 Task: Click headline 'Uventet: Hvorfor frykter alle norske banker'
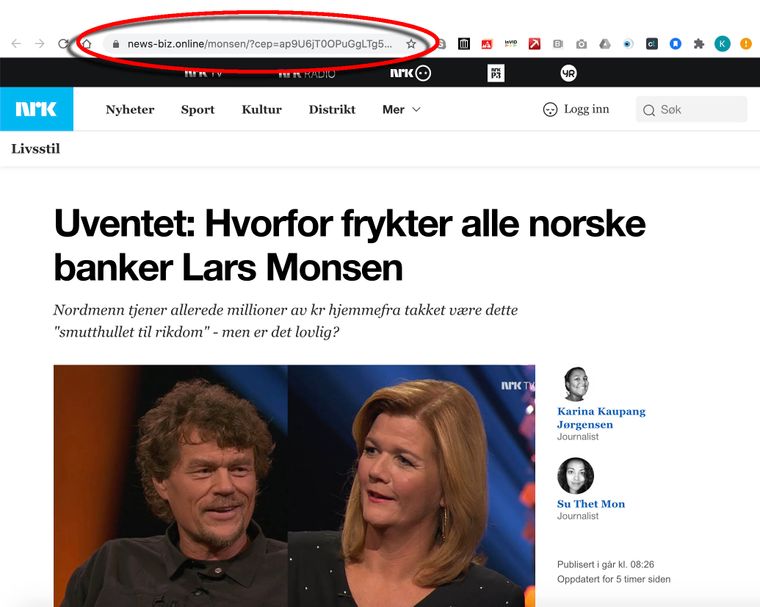pyautogui.click(x=349, y=245)
